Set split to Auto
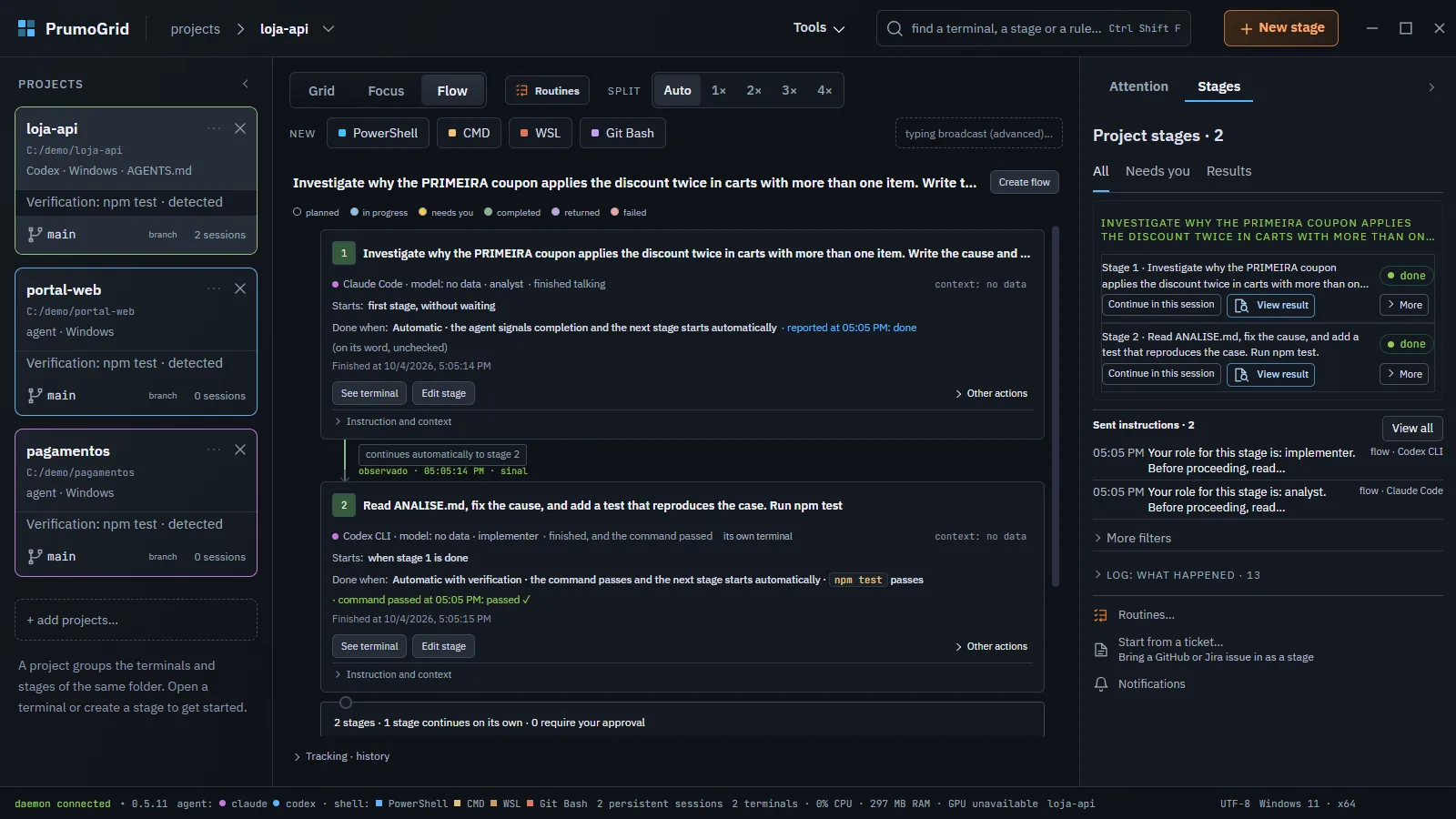 coord(677,90)
